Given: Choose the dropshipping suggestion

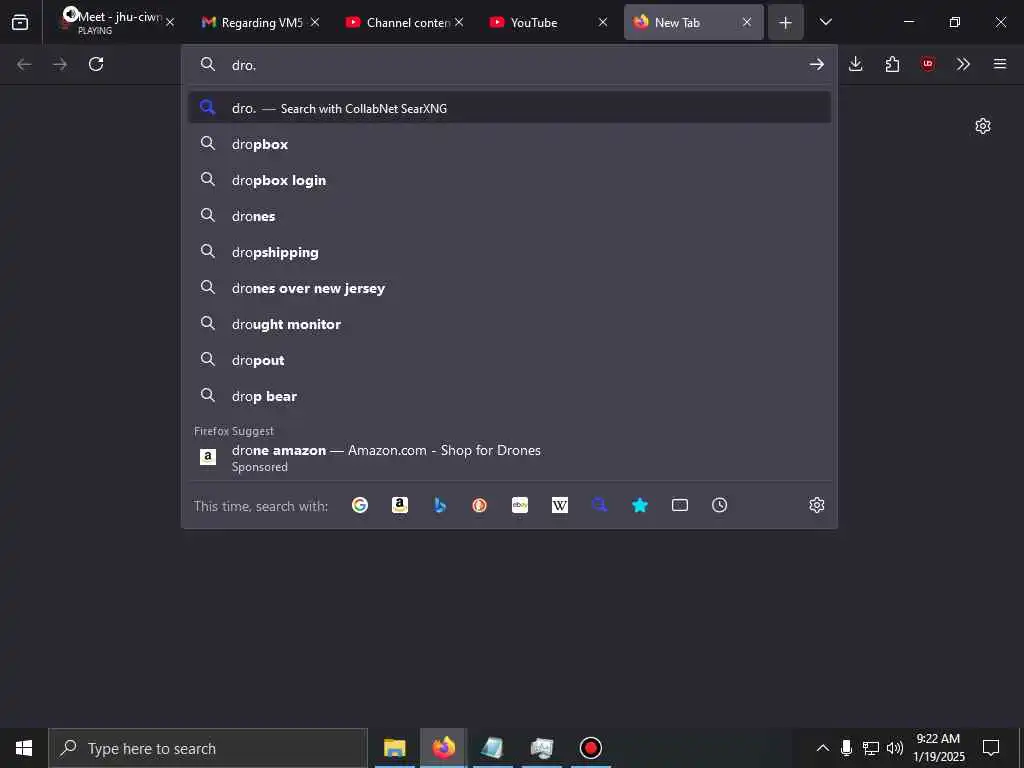Looking at the screenshot, I should 509,251.
